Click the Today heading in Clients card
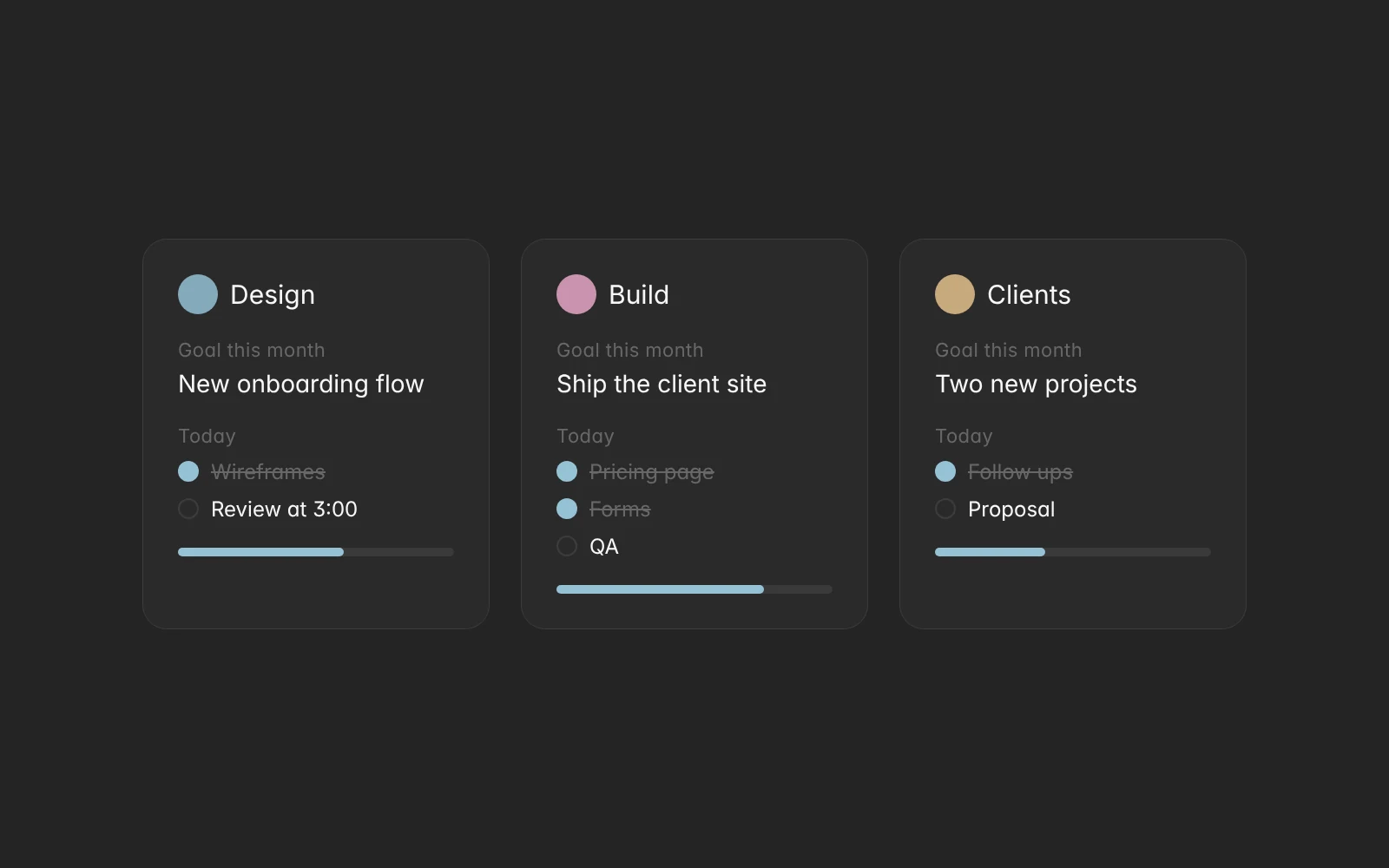The width and height of the screenshot is (1389, 868). pyautogui.click(x=964, y=437)
